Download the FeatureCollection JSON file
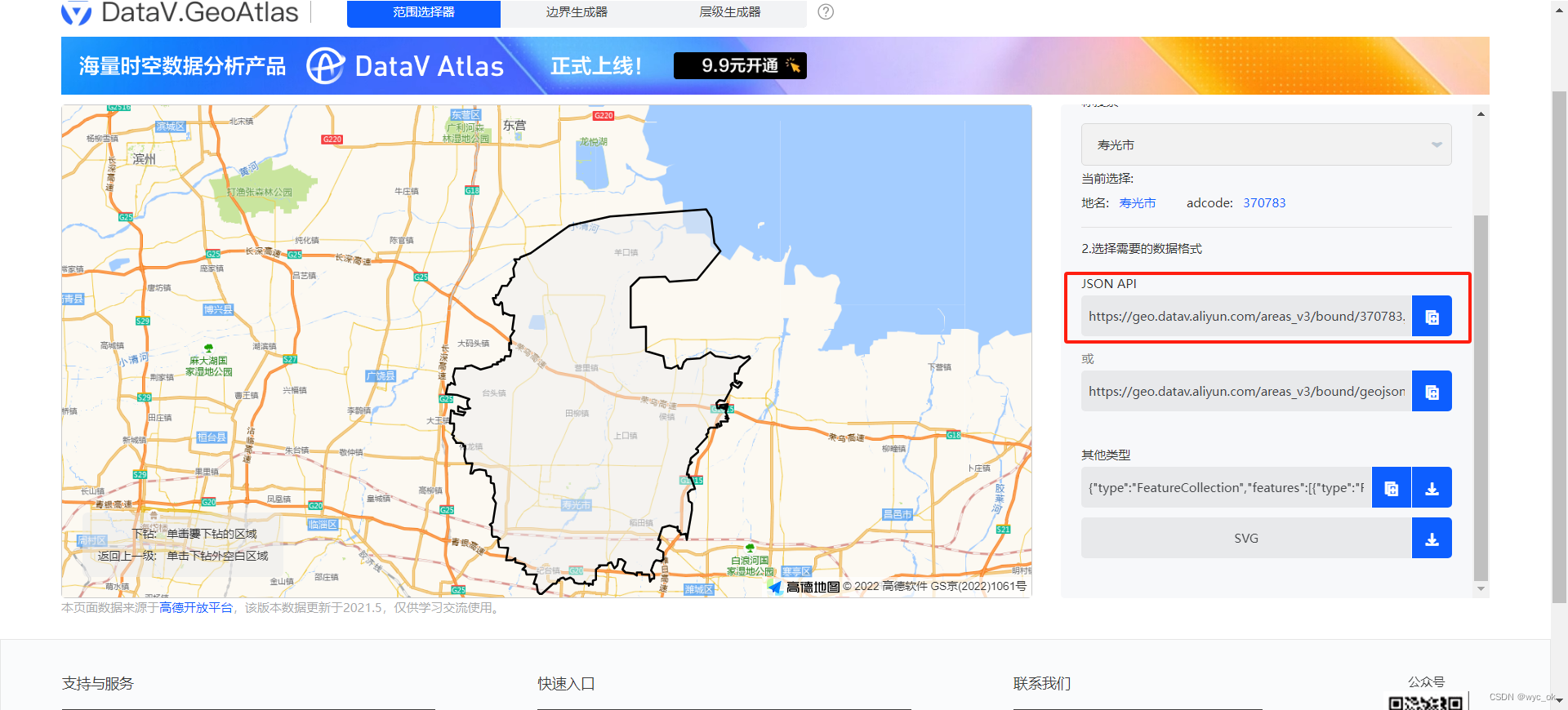 (x=1432, y=488)
